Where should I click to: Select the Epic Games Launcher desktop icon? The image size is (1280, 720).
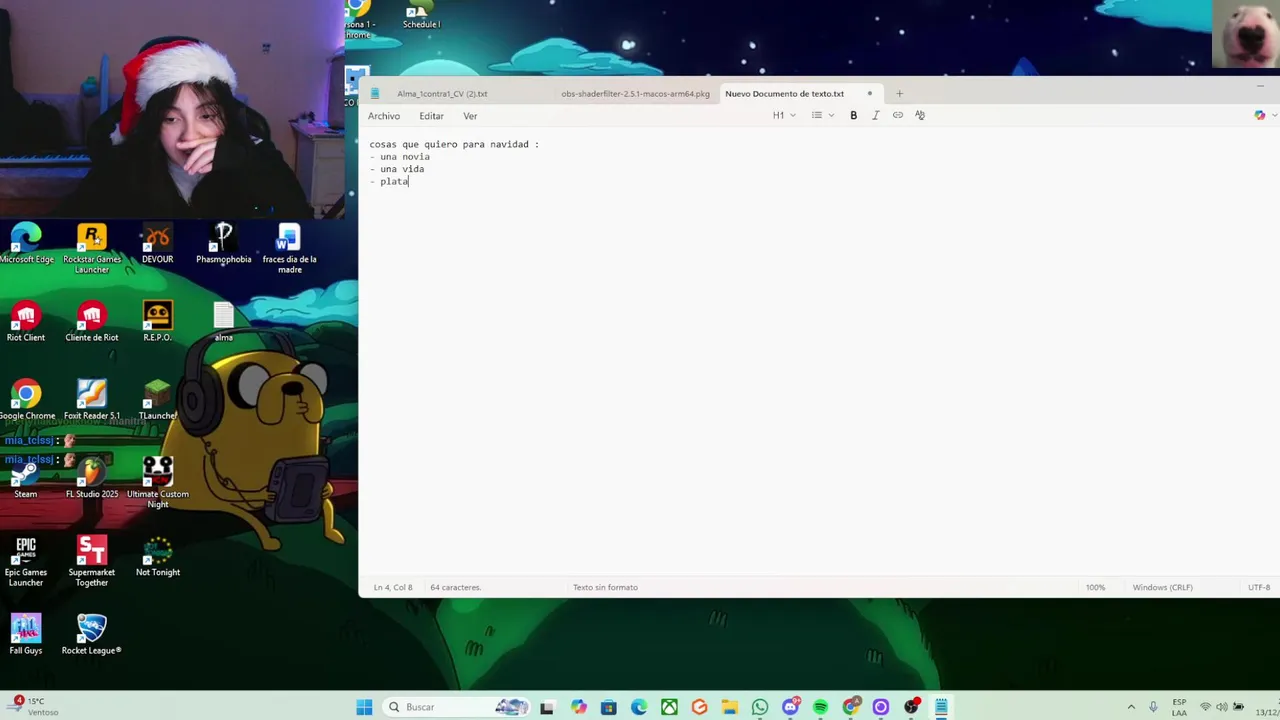click(26, 561)
